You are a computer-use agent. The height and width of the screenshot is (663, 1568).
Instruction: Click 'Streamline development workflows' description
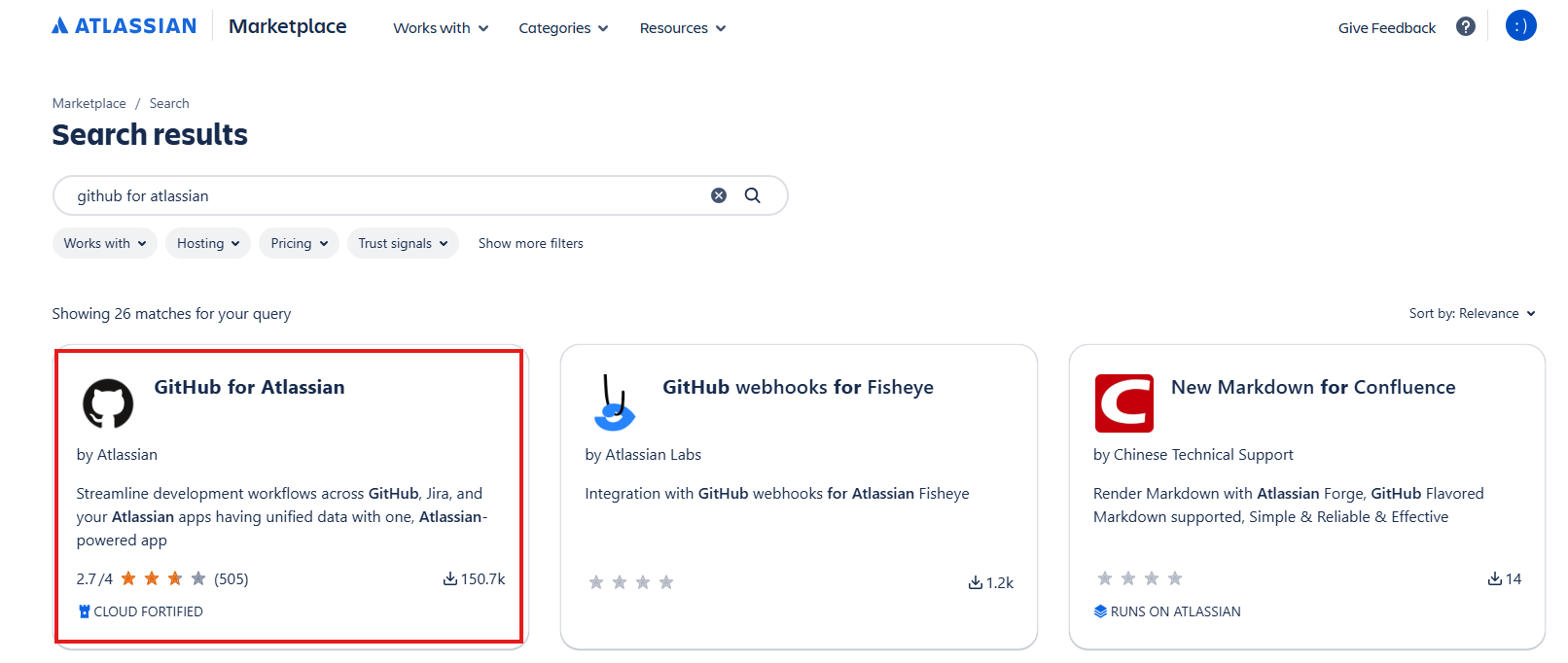(282, 516)
